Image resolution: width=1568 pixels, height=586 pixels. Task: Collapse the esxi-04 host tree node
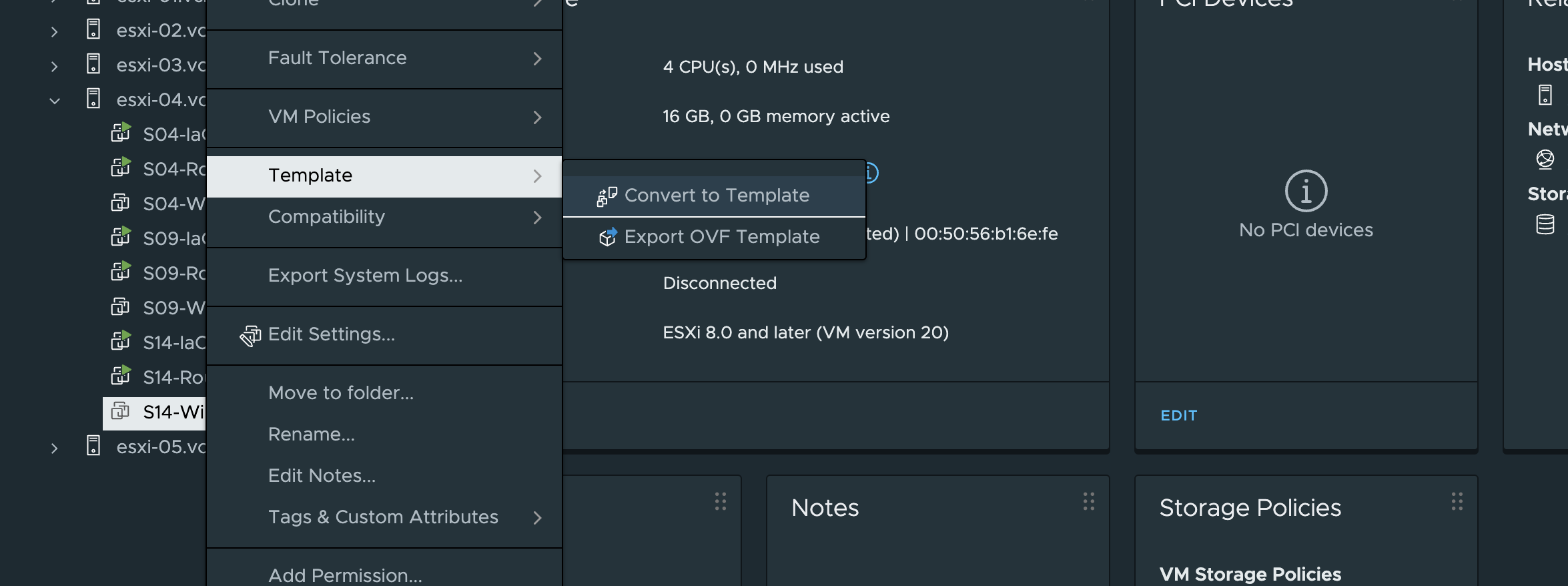point(55,101)
